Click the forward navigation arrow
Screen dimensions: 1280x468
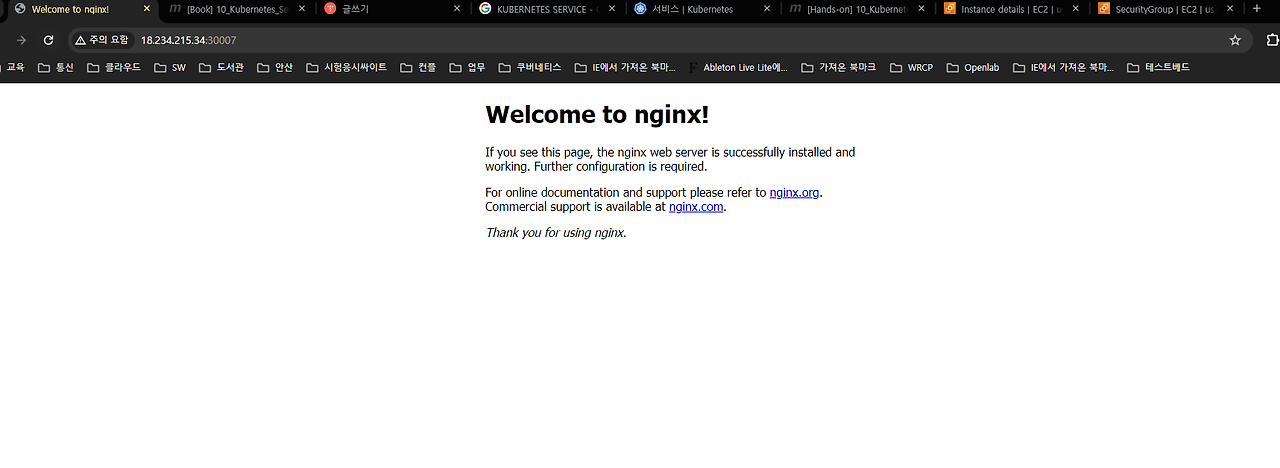pyautogui.click(x=21, y=40)
